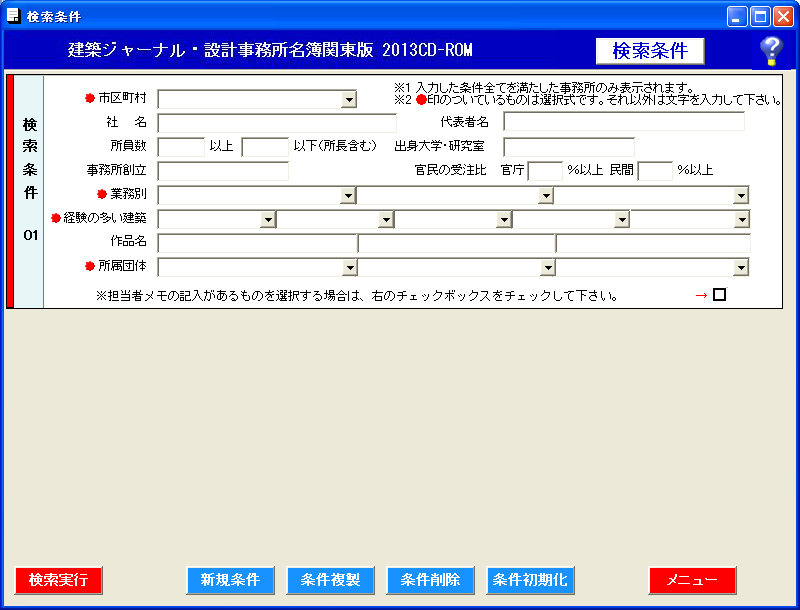The image size is (800, 610).
Task: Close the 検索条件 window
Action: [783, 16]
